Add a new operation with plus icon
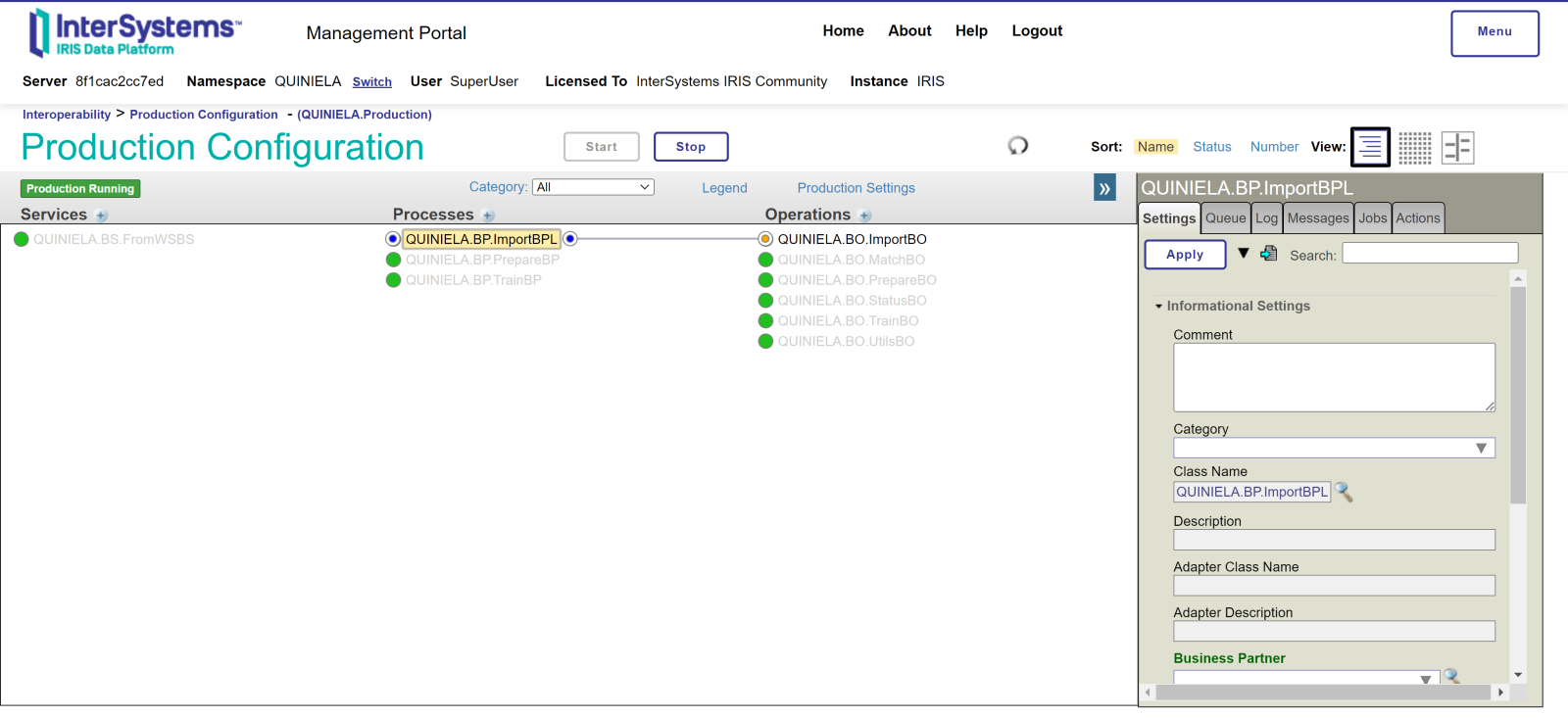This screenshot has height=718, width=1568. pos(864,215)
